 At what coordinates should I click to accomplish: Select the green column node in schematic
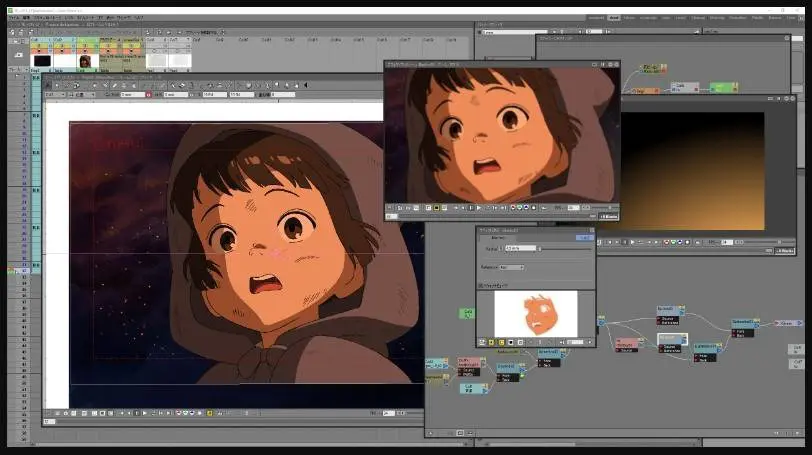tap(467, 313)
